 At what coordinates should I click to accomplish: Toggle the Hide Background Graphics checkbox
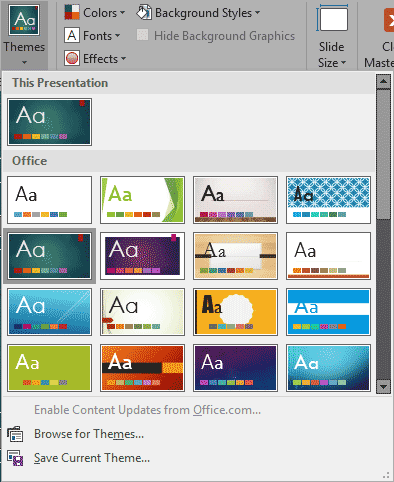(216, 36)
